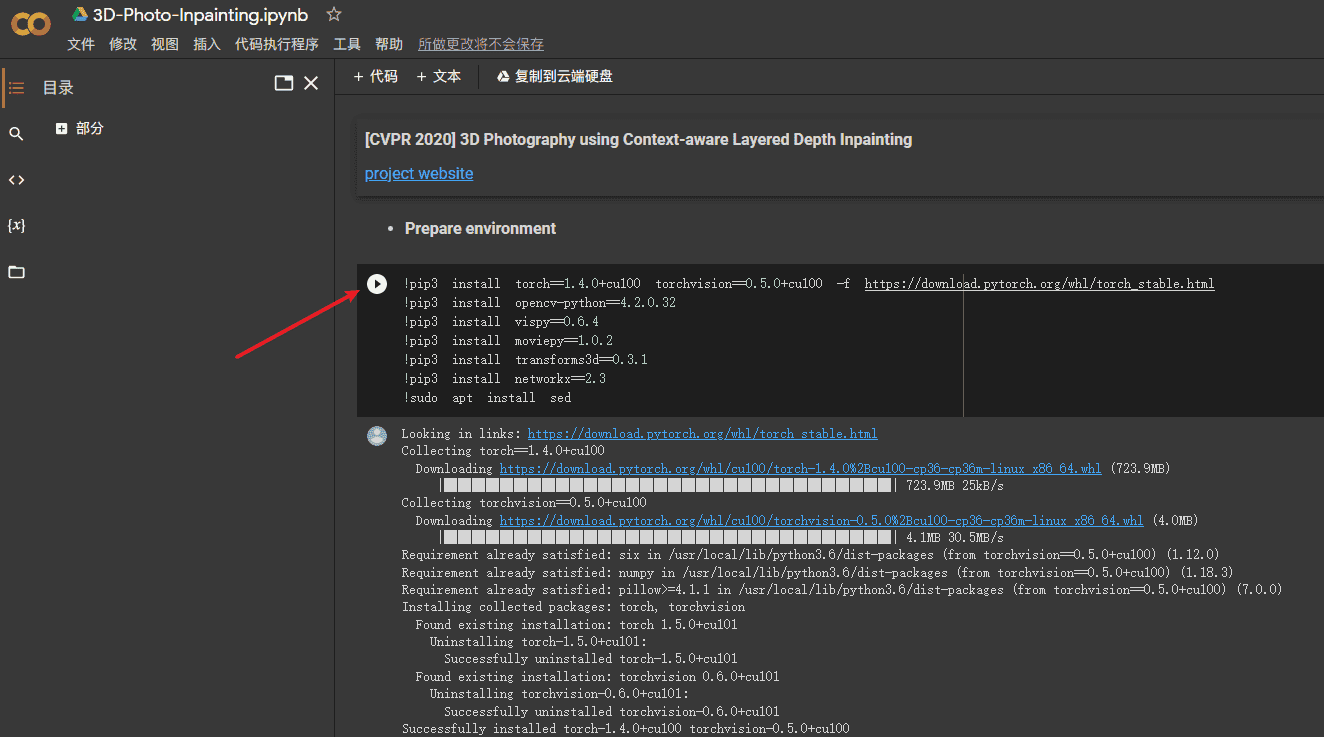Click the vispy==0.6.4 code line
Image resolution: width=1324 pixels, height=737 pixels.
click(x=501, y=322)
